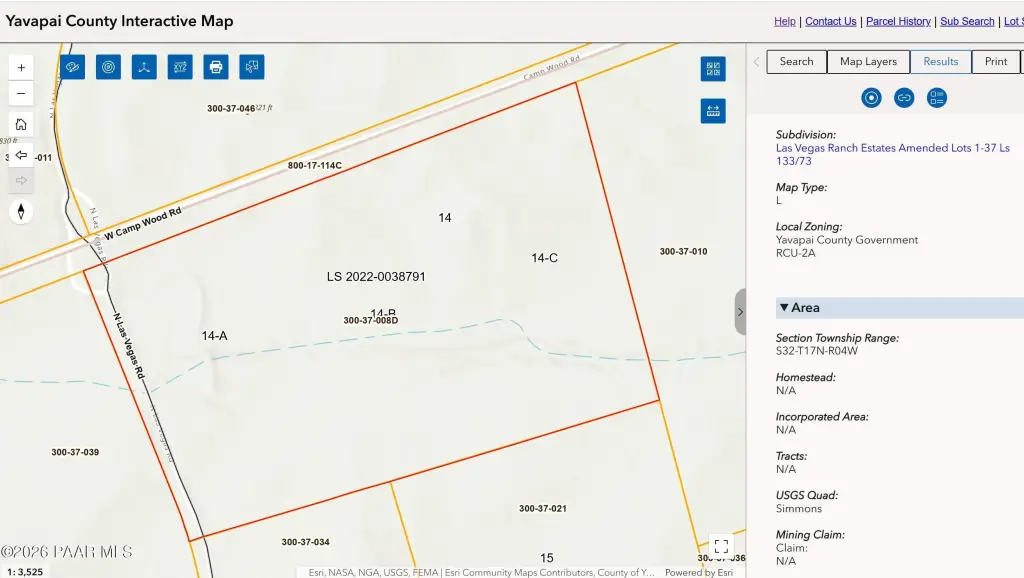Open the Help link
Image resolution: width=1024 pixels, height=578 pixels.
point(785,22)
